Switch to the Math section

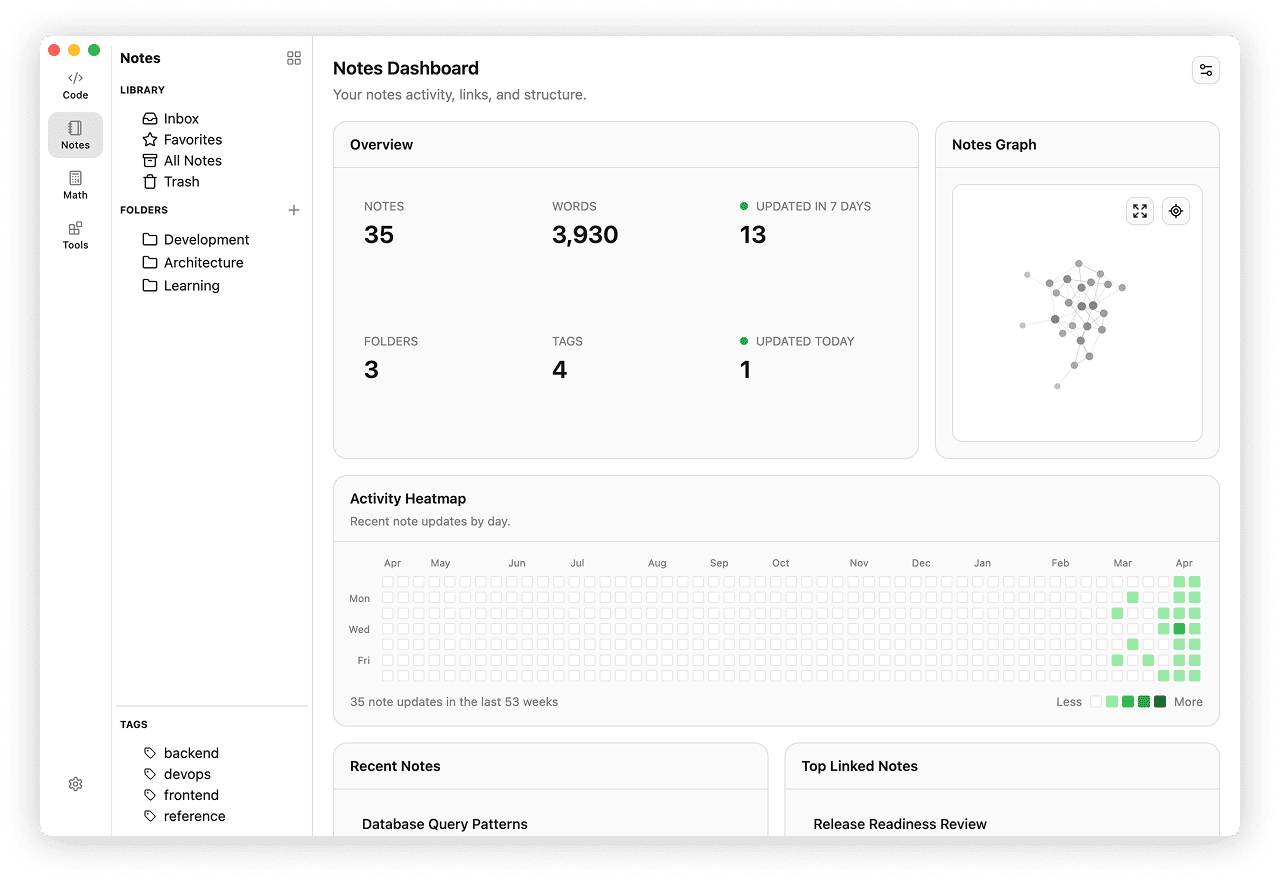tap(75, 186)
